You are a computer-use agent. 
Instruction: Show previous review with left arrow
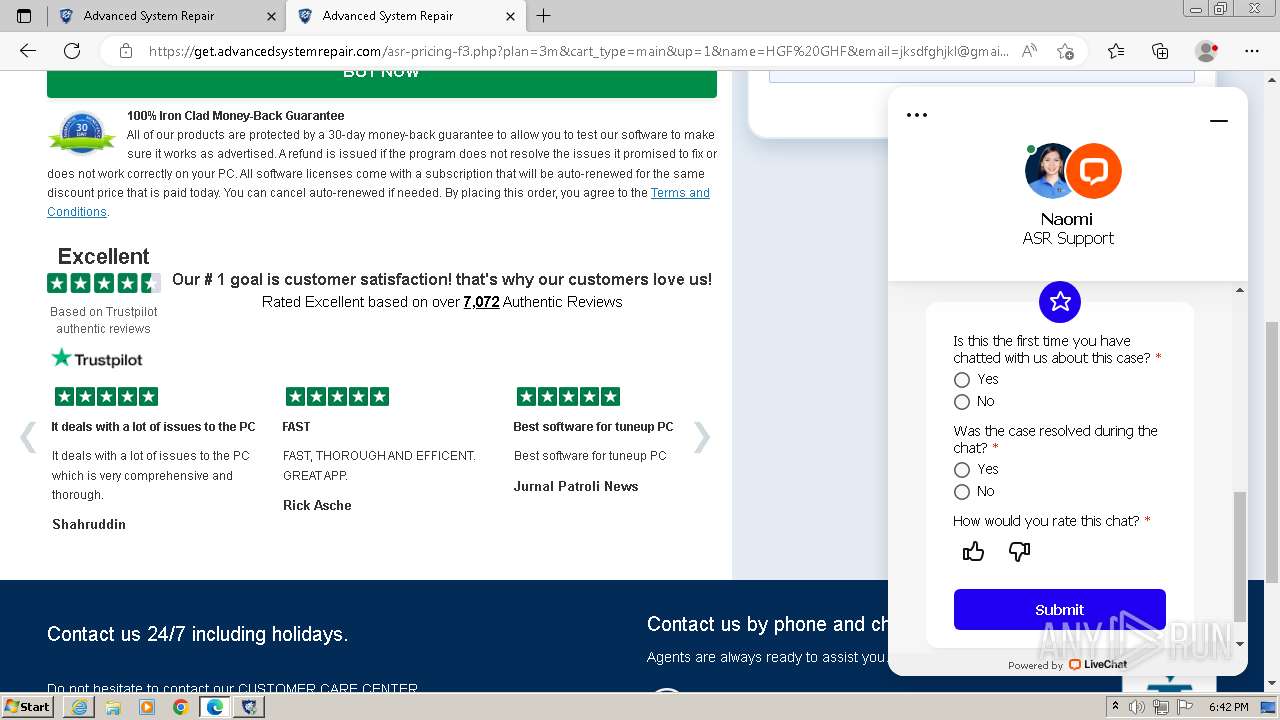pyautogui.click(x=28, y=437)
